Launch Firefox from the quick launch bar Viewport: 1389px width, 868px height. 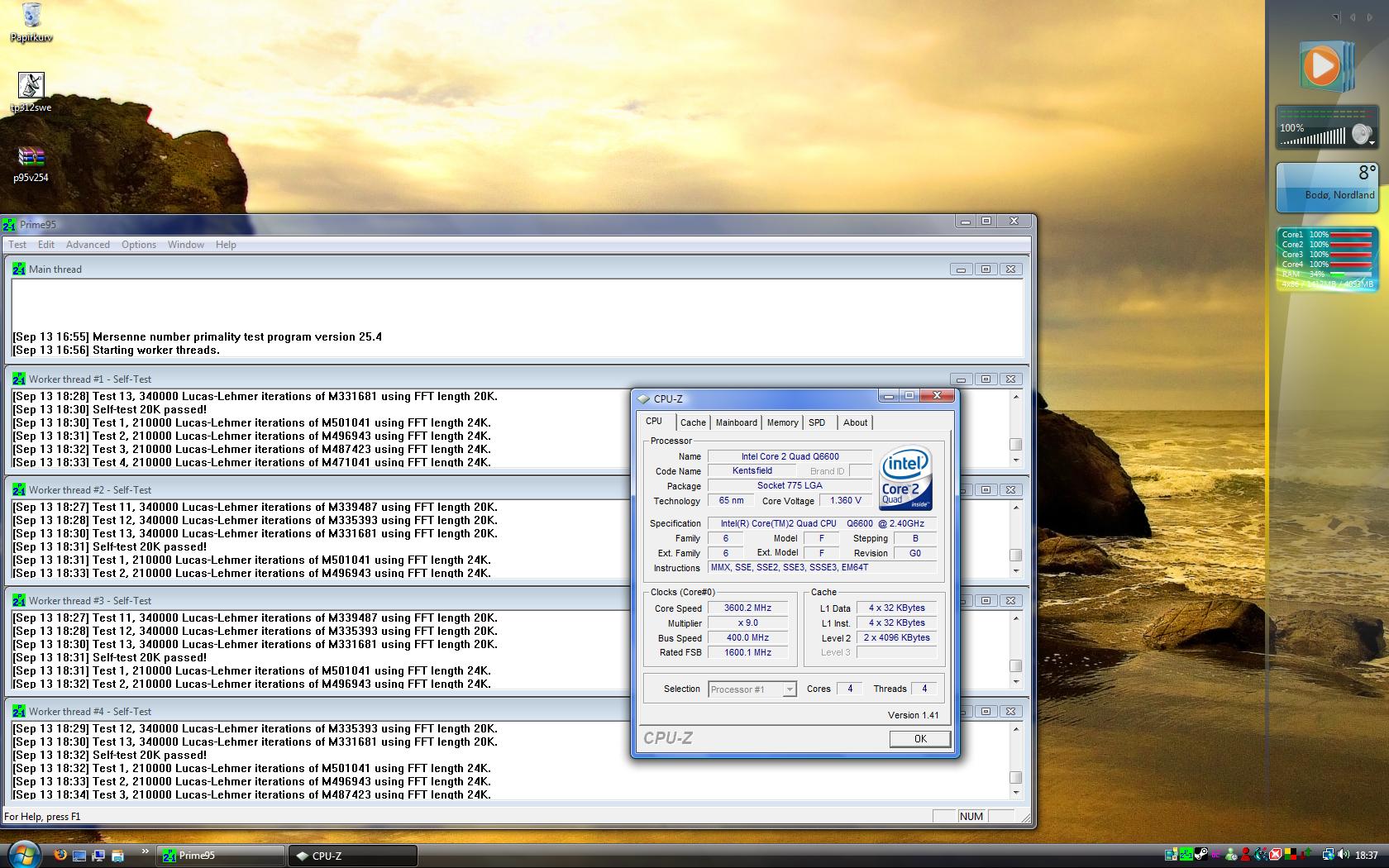tap(60, 855)
